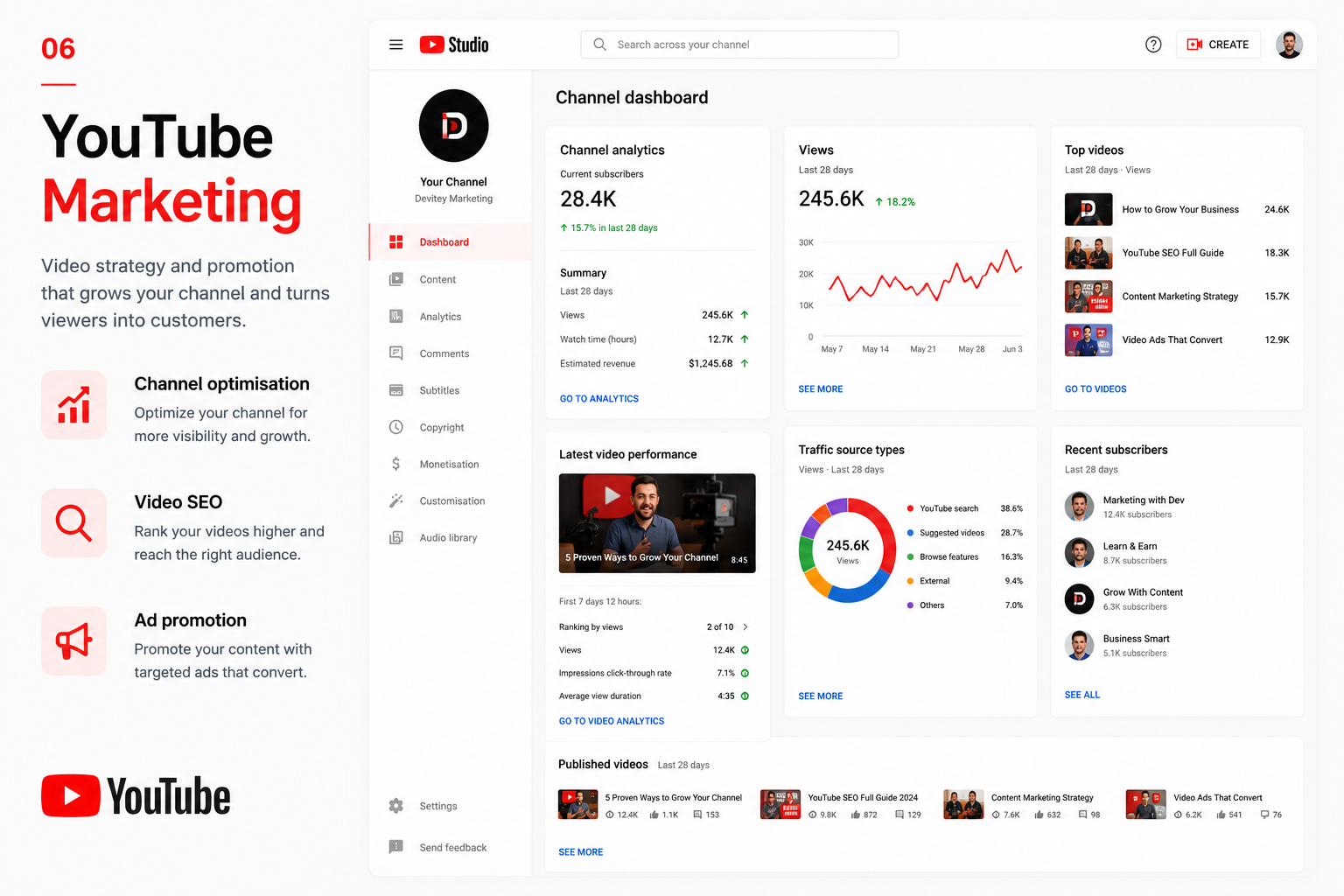This screenshot has height=896, width=1344.
Task: Click the Others purple legend dot
Action: pyautogui.click(x=911, y=605)
